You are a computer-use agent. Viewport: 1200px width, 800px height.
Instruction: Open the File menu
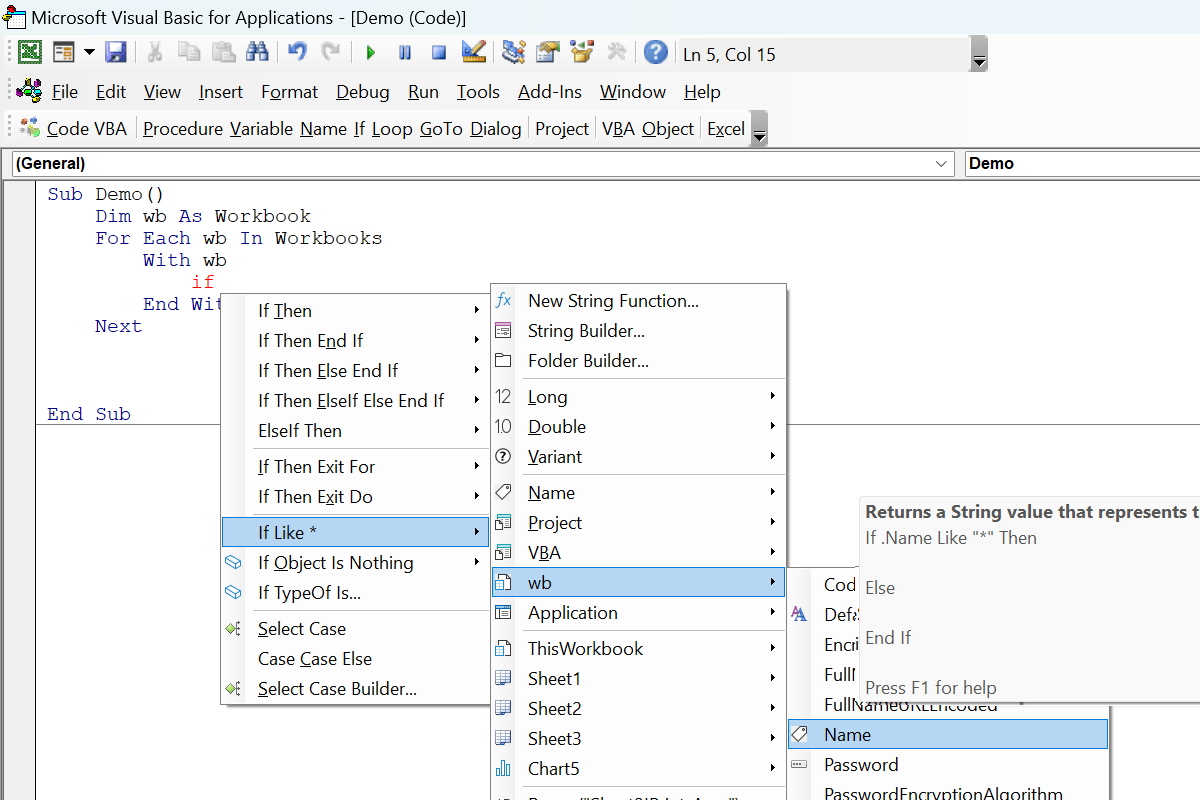click(x=65, y=92)
